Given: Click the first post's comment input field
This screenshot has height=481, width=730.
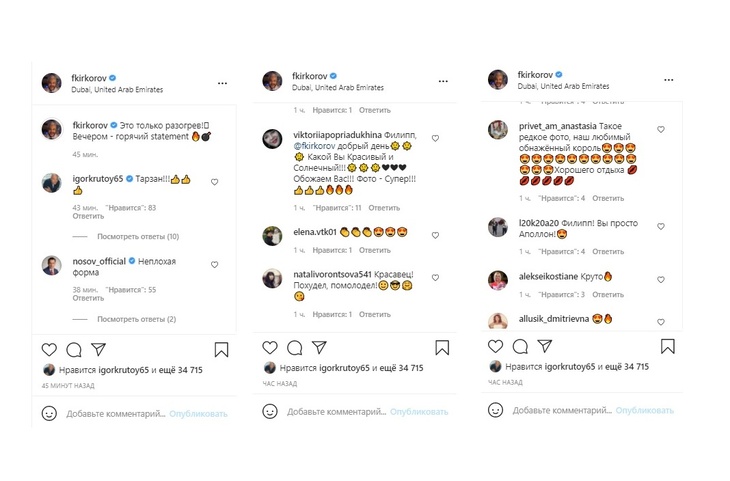Looking at the screenshot, I should click(115, 413).
